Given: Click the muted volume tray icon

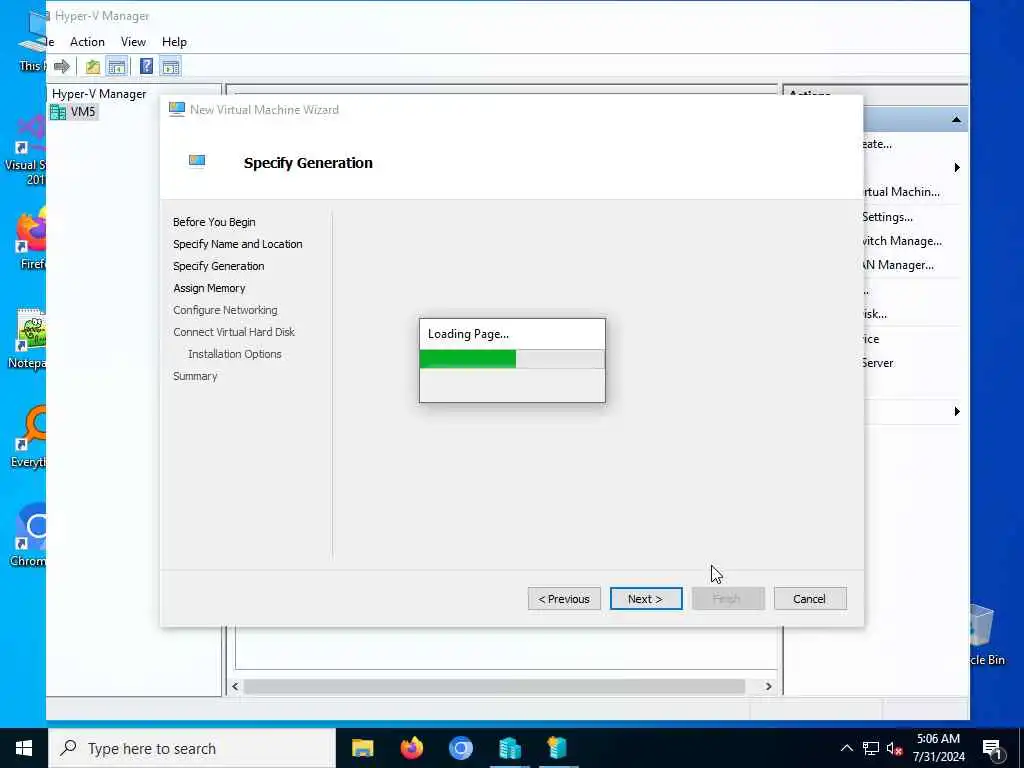Looking at the screenshot, I should pos(894,749).
